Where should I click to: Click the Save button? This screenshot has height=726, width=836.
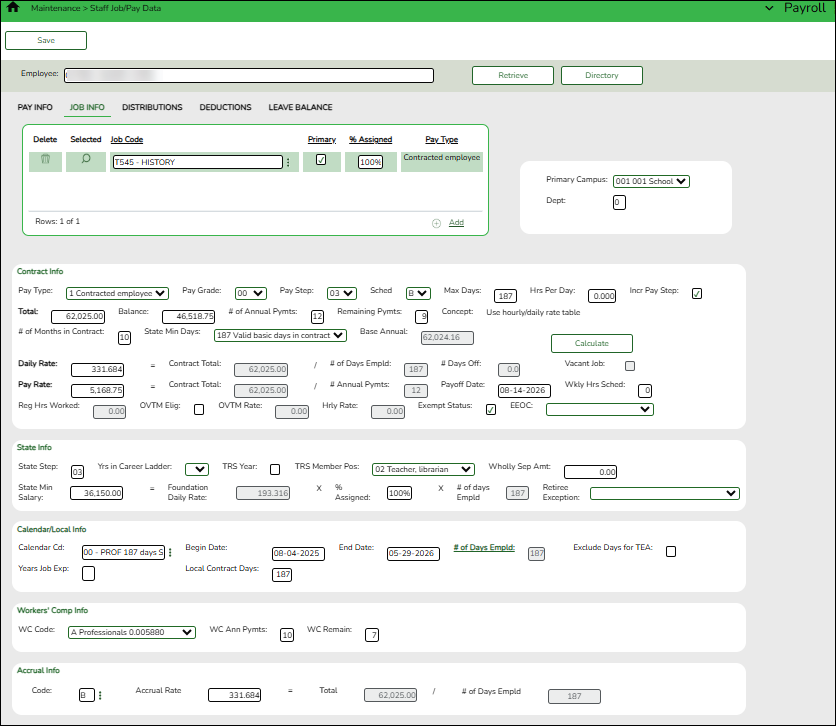(46, 41)
